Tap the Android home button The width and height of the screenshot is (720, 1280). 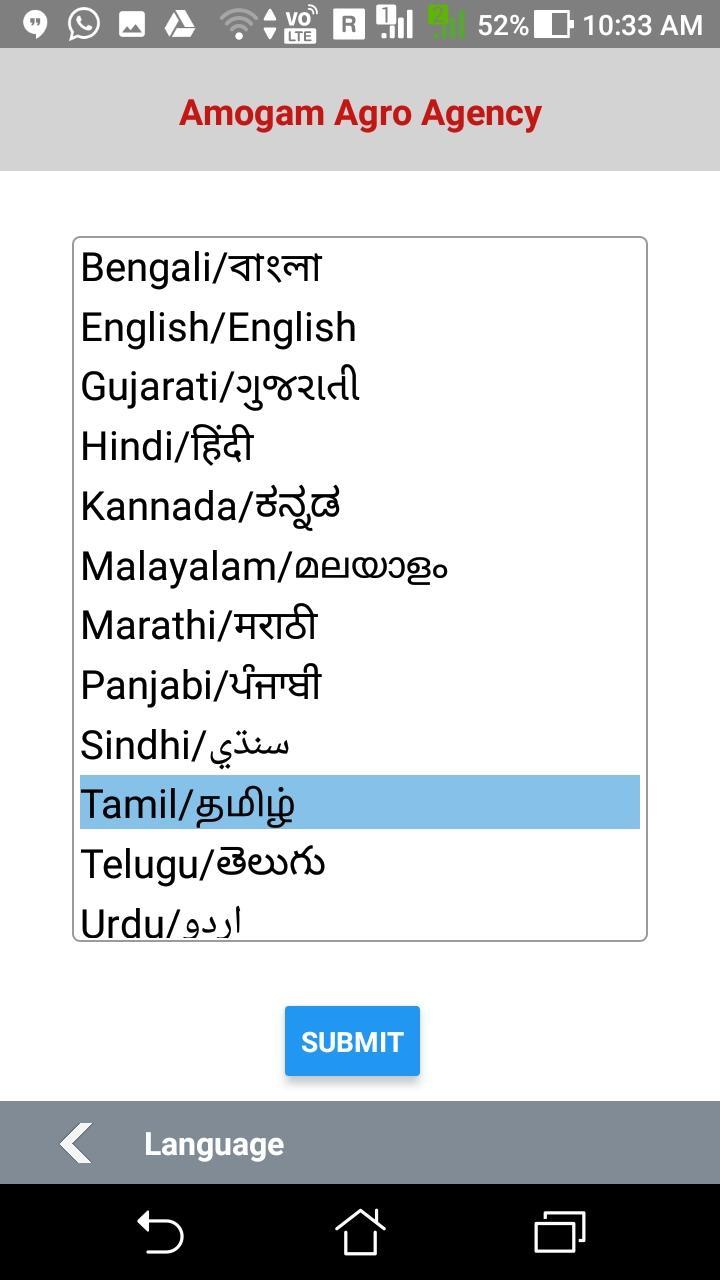pos(360,1231)
